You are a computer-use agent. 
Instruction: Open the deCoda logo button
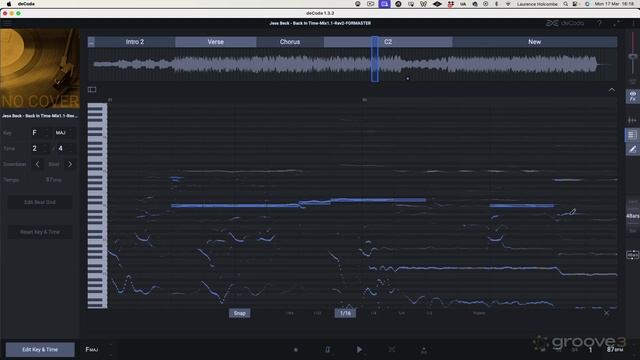point(565,23)
